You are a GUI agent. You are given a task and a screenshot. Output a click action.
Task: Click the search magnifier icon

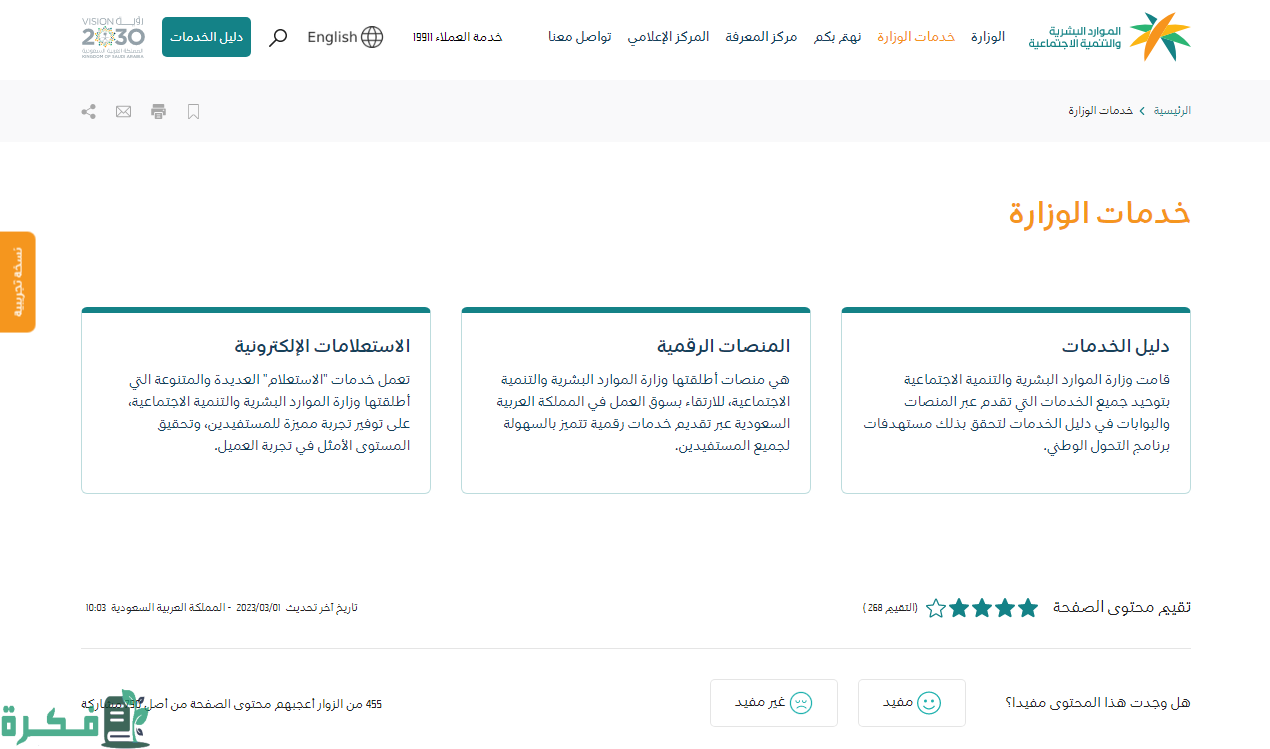point(279,37)
